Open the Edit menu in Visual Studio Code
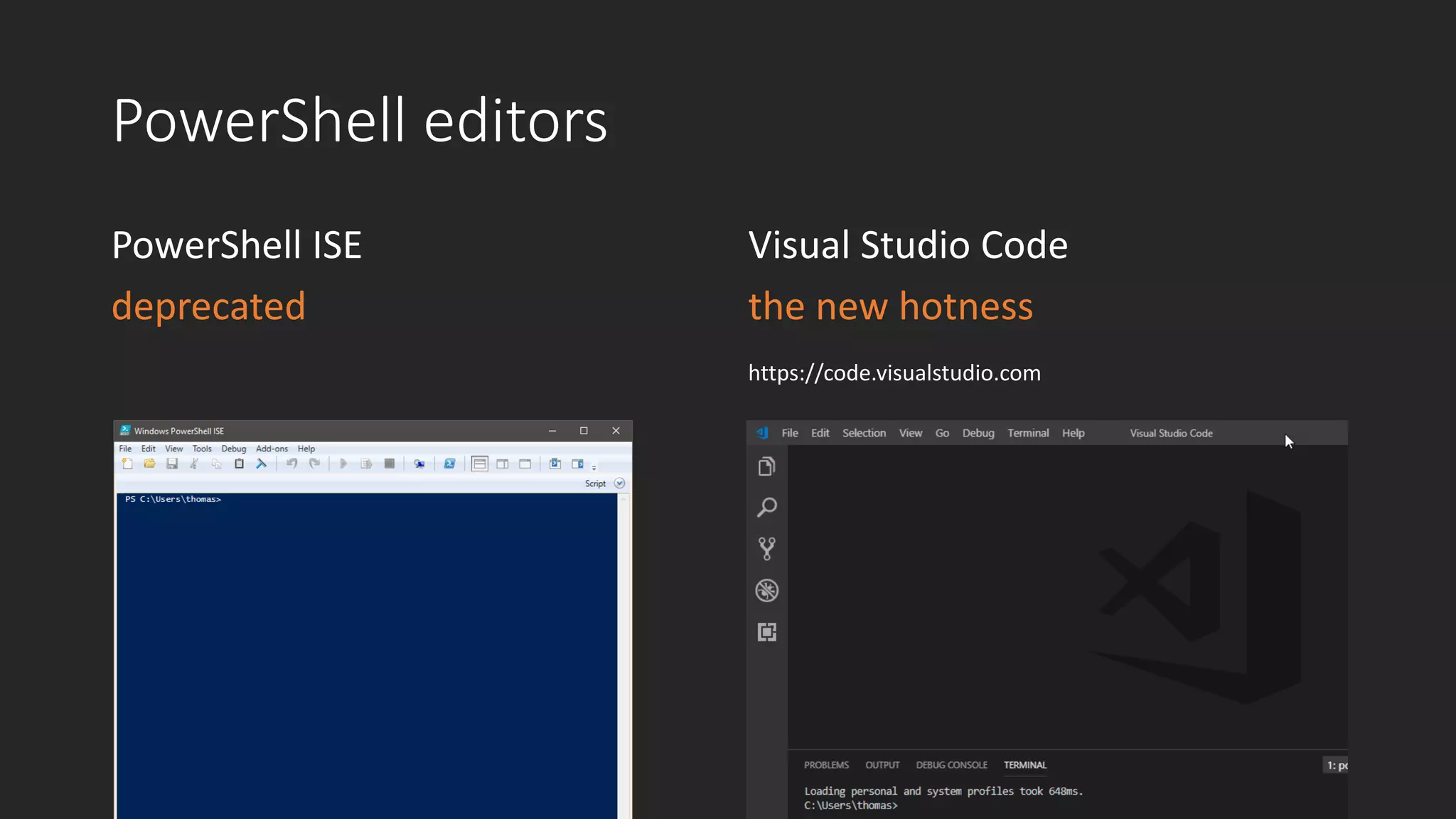 [x=820, y=433]
